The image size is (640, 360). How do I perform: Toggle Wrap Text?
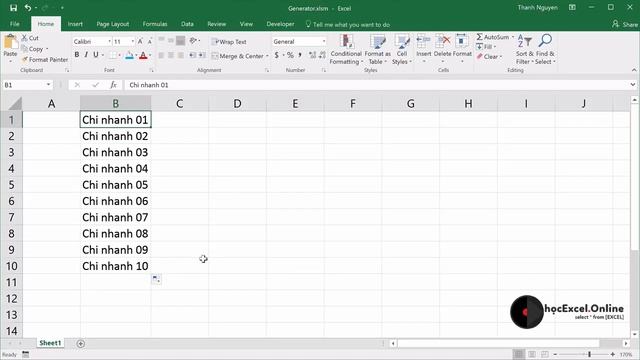pos(229,42)
